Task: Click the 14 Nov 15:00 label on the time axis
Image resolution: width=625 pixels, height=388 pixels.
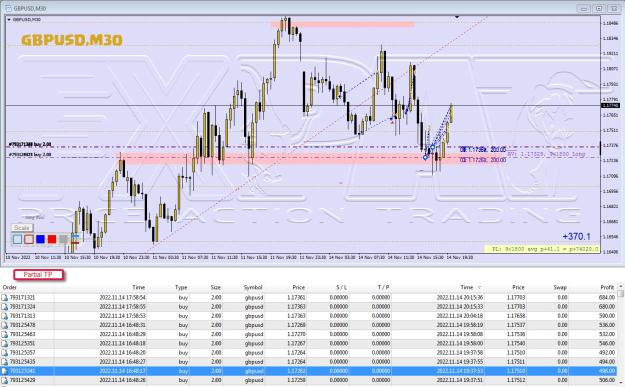Action: [x=430, y=258]
